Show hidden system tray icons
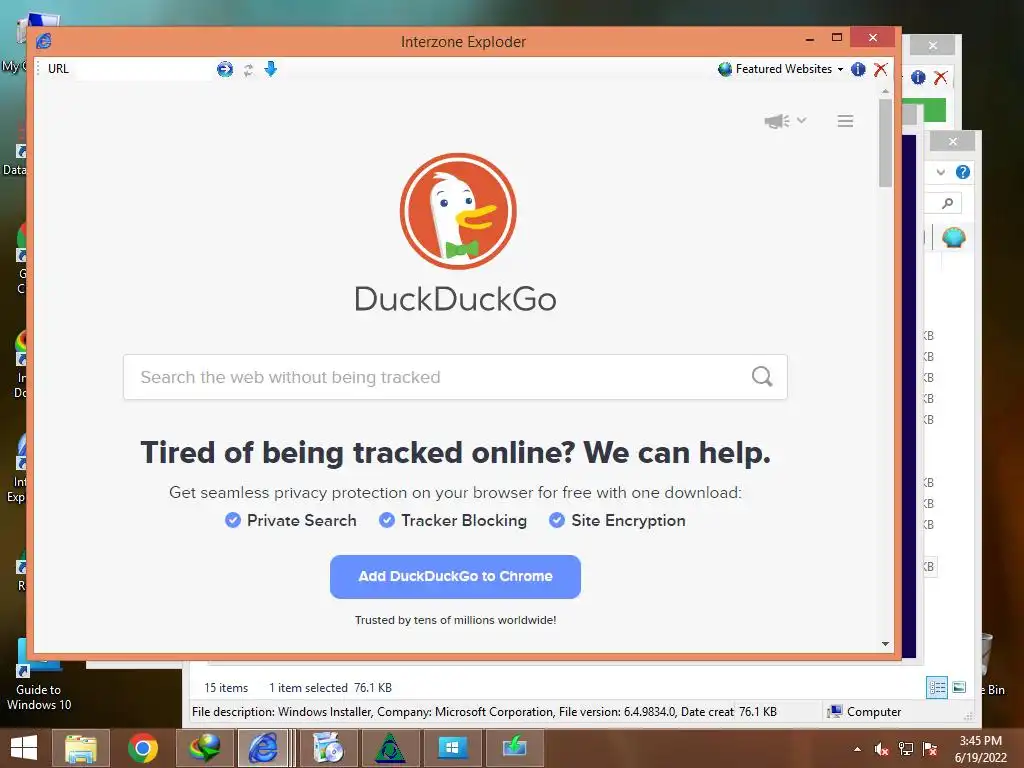The width and height of the screenshot is (1024, 768). click(857, 749)
